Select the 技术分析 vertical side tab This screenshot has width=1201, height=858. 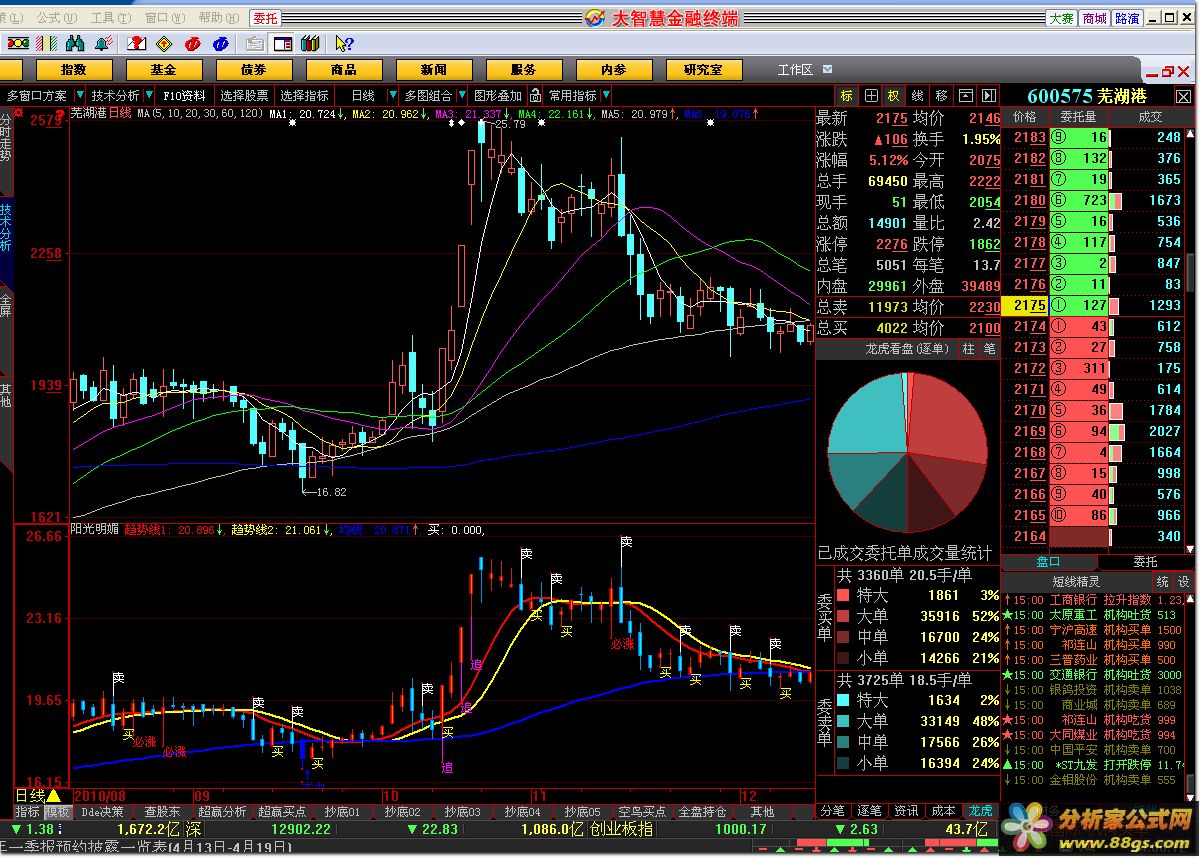point(6,229)
